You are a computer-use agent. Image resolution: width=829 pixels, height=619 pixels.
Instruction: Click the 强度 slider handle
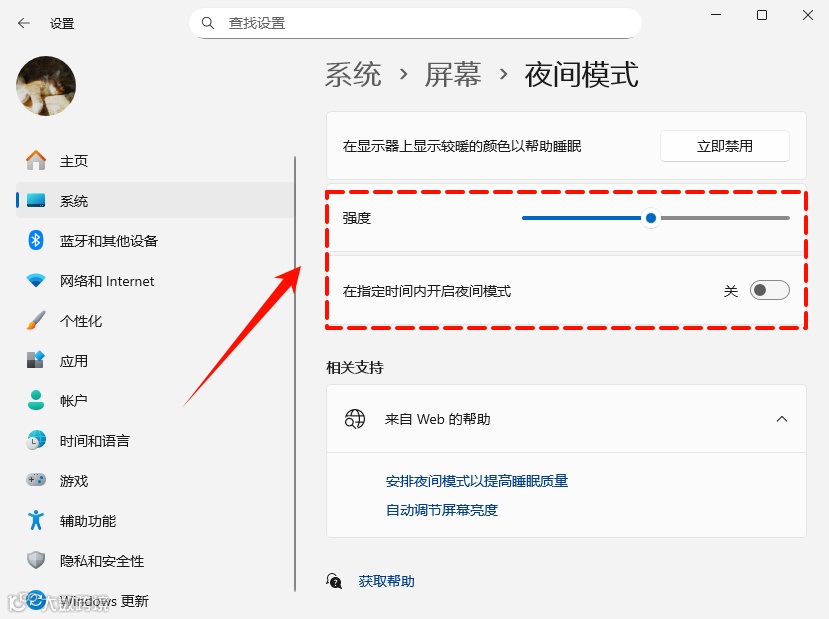tap(651, 218)
